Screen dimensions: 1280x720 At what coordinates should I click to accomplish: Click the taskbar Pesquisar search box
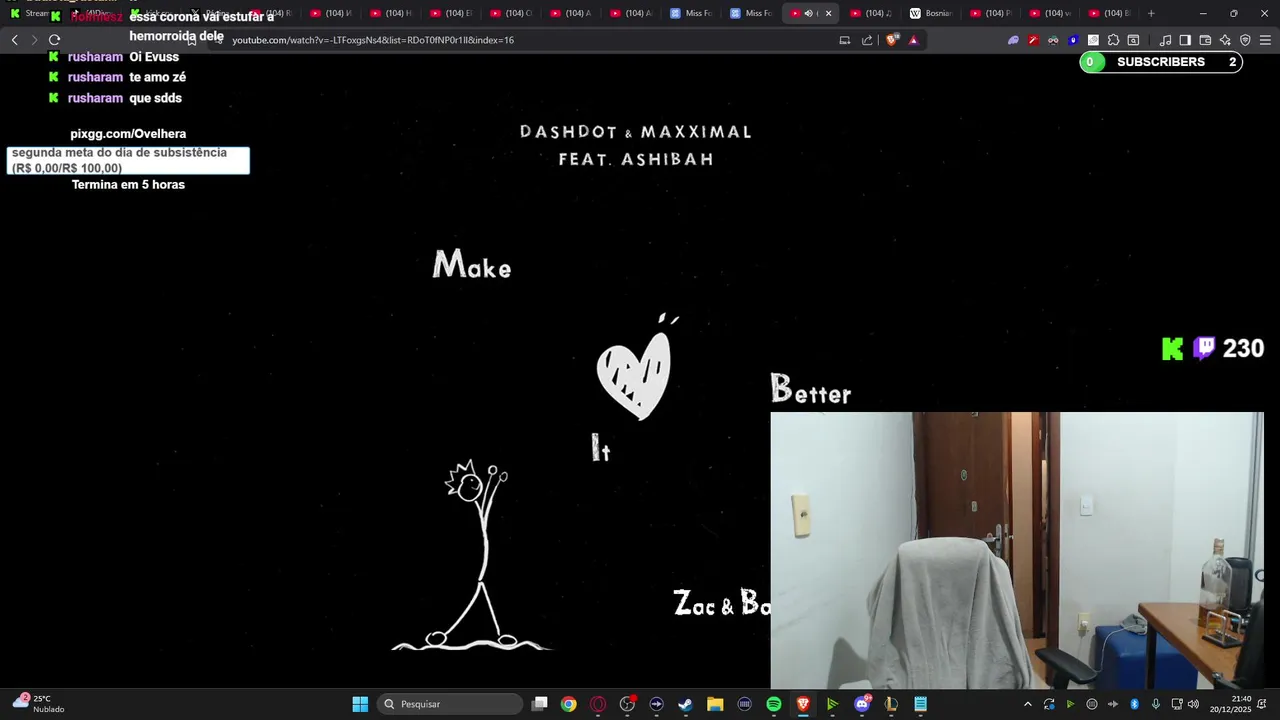450,704
